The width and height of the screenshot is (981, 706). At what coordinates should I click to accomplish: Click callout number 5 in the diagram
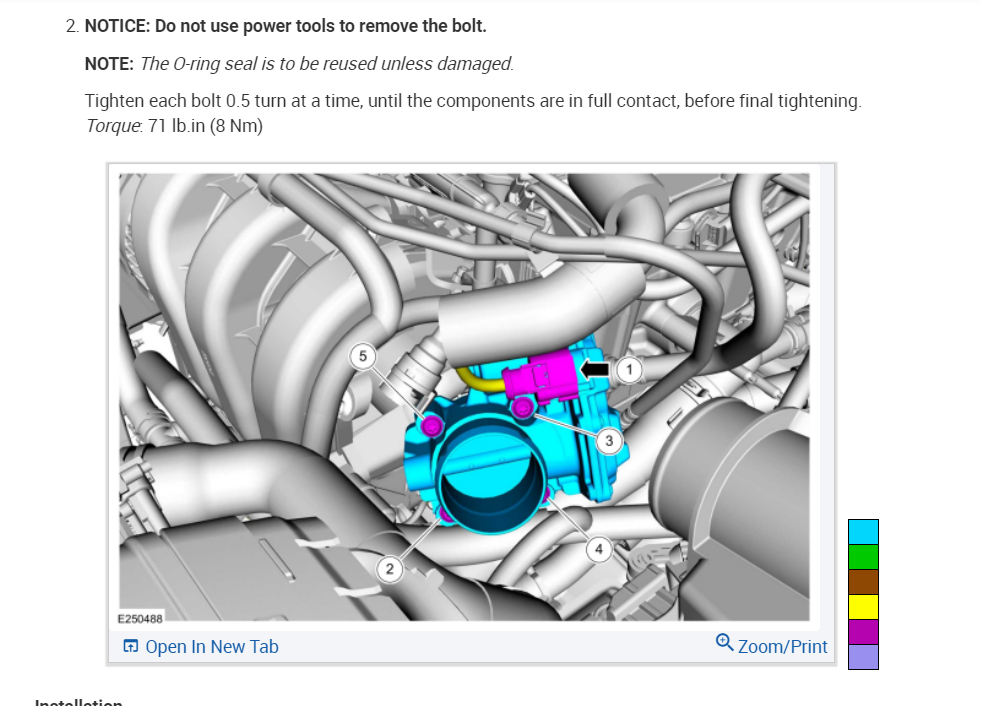[363, 356]
